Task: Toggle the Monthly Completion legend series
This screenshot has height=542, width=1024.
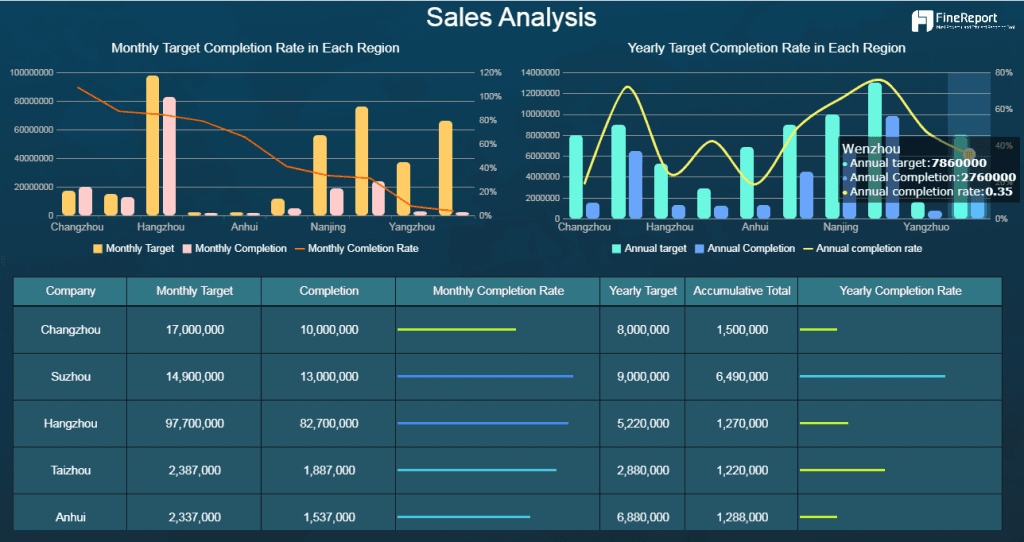Action: [x=234, y=249]
